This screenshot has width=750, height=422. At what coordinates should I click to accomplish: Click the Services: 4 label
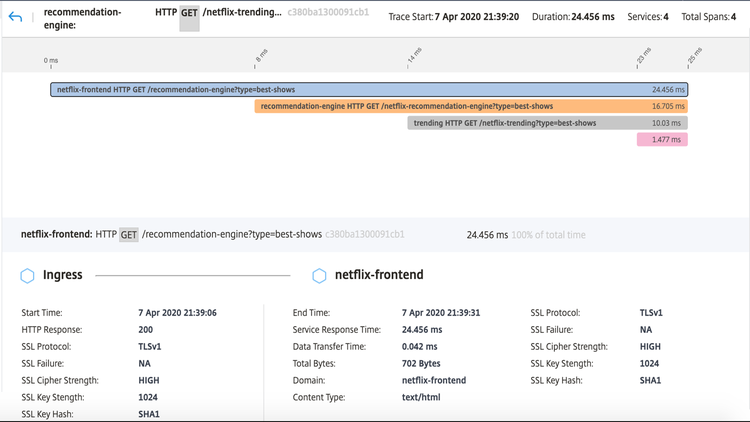[x=648, y=17]
